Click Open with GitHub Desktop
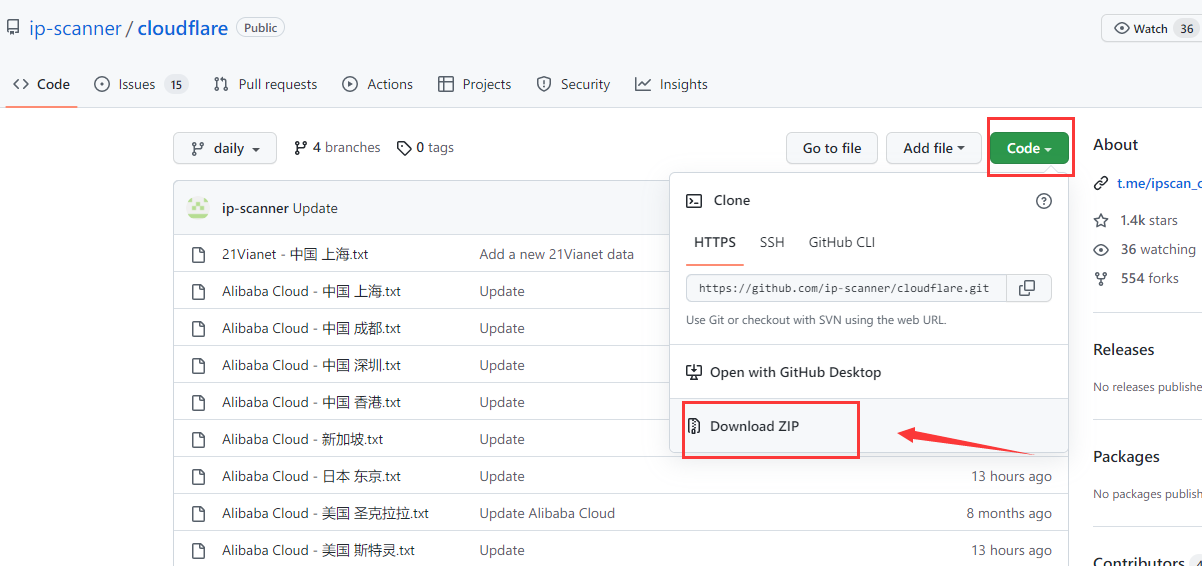1202x566 pixels. [x=795, y=372]
